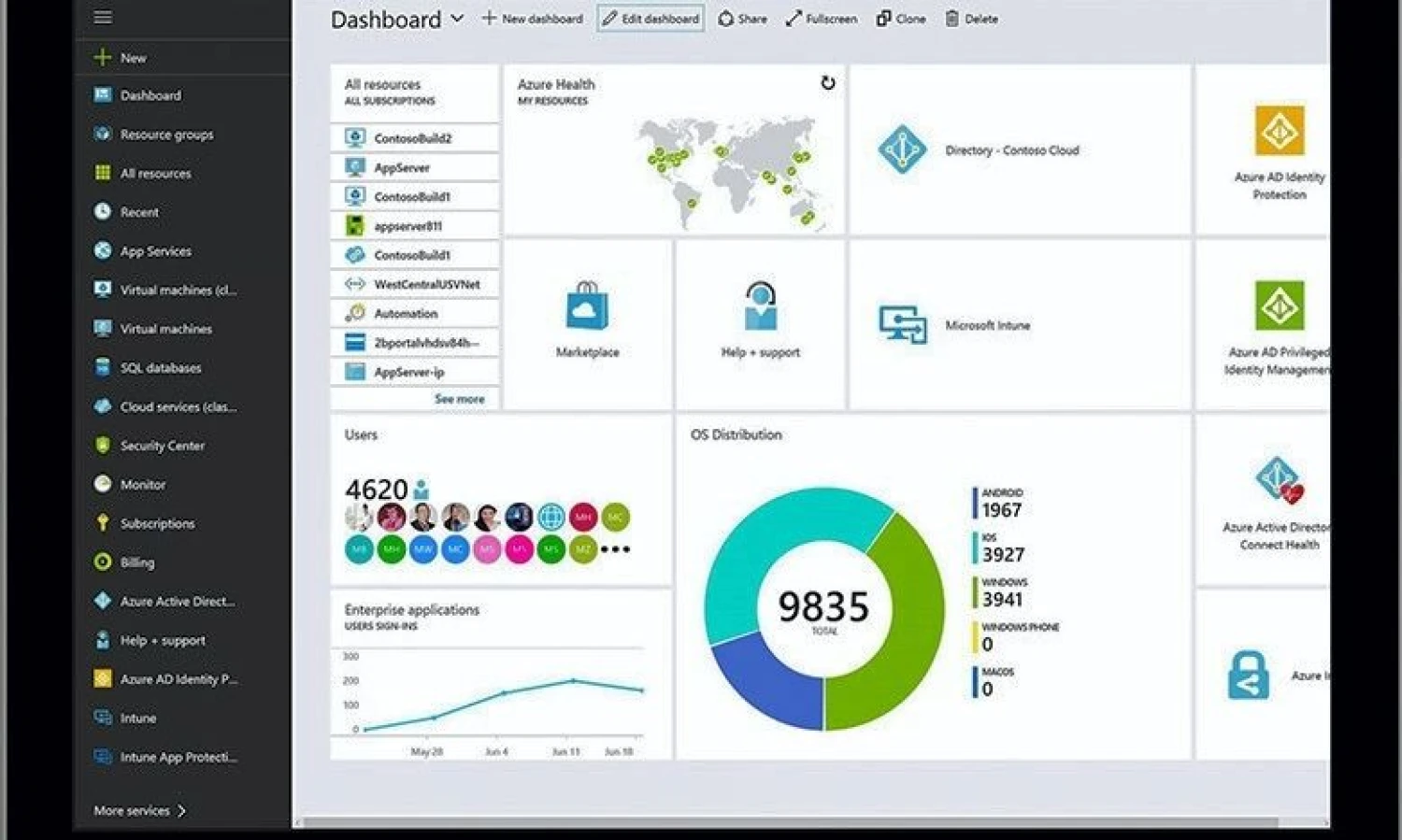
Task: Open appserver811 resource row
Action: point(414,226)
